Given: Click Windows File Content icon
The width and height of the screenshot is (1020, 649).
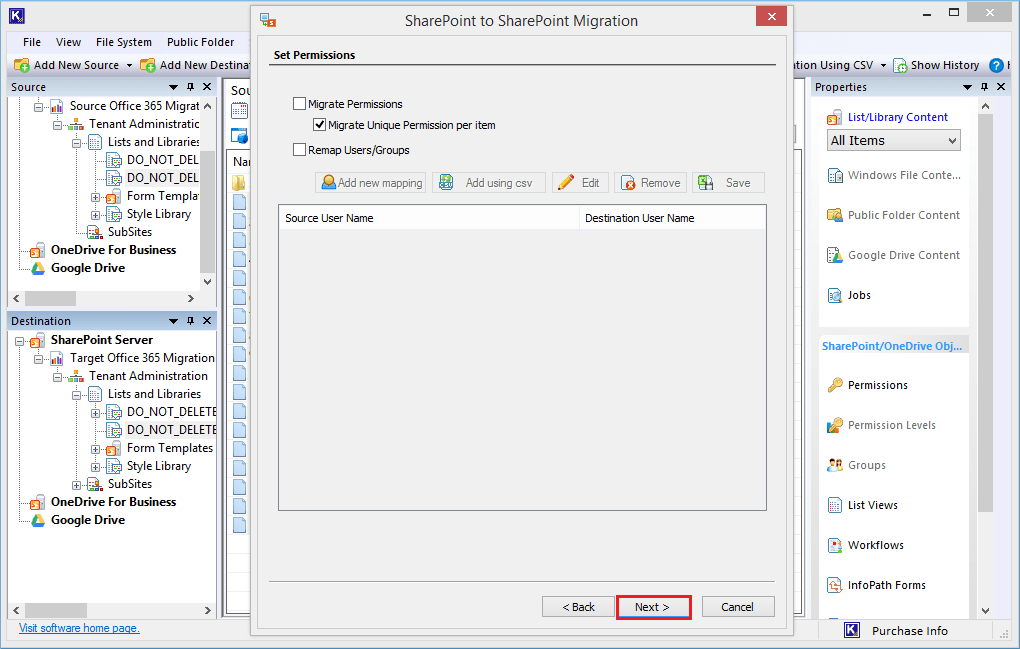Looking at the screenshot, I should click(x=835, y=175).
